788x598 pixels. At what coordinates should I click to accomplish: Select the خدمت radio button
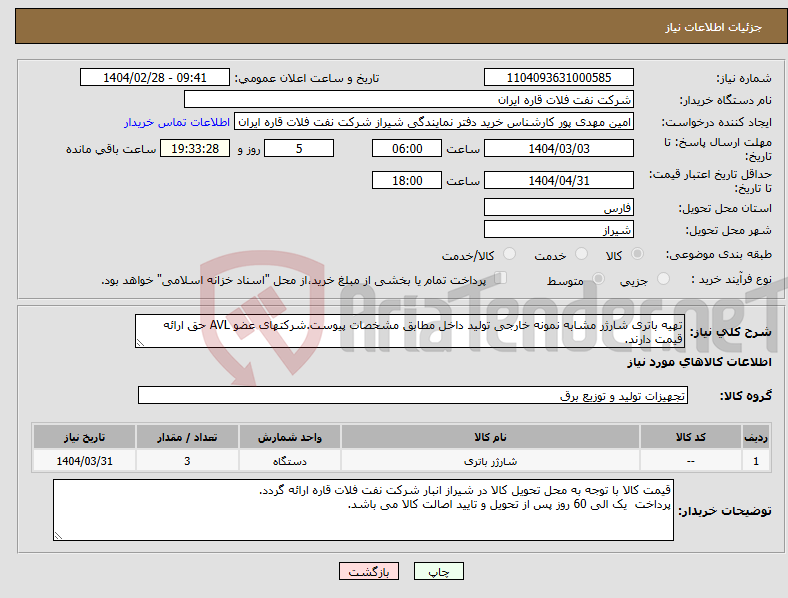point(581,254)
